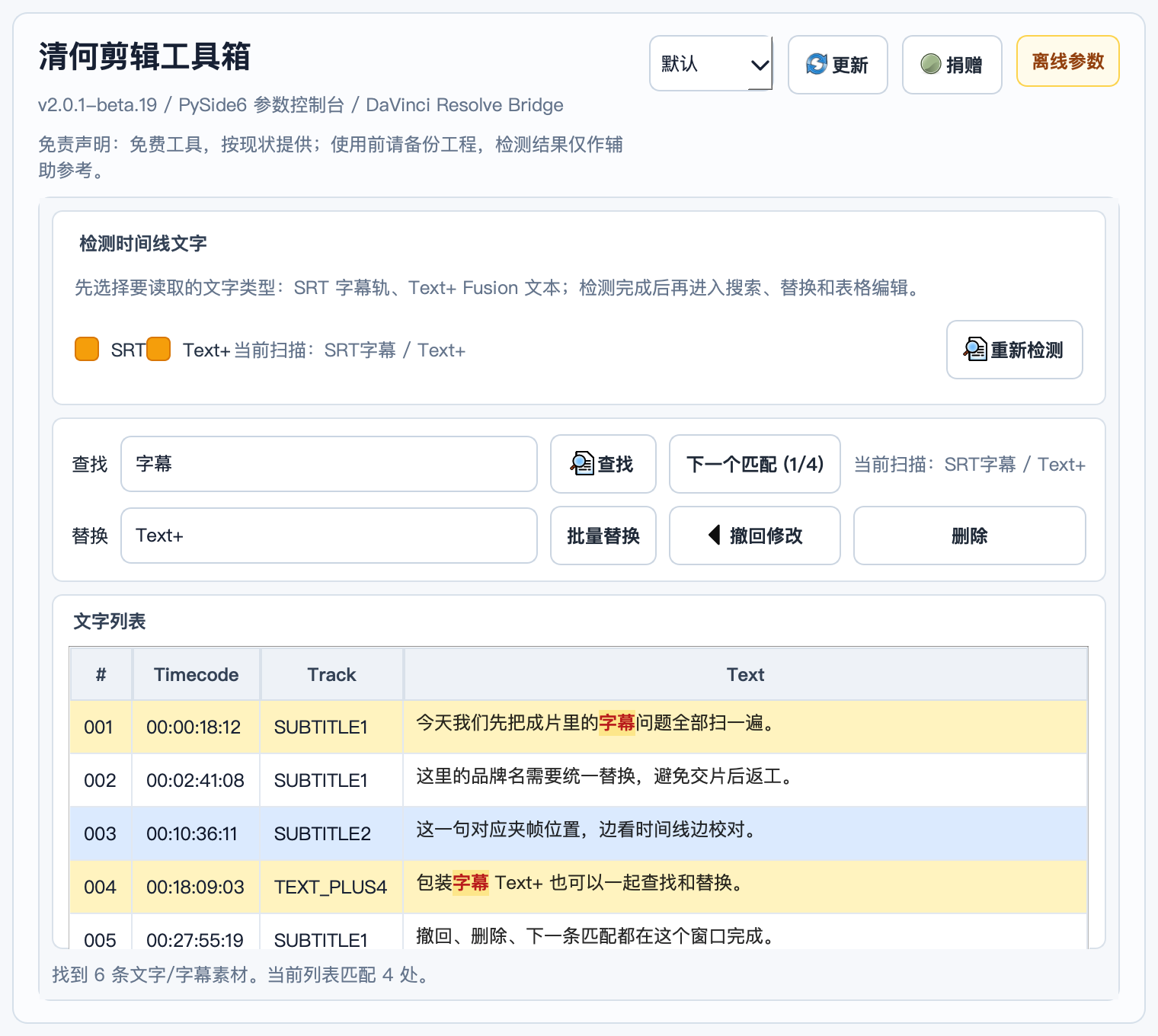Click timecode 00:18:09:03

tap(195, 887)
